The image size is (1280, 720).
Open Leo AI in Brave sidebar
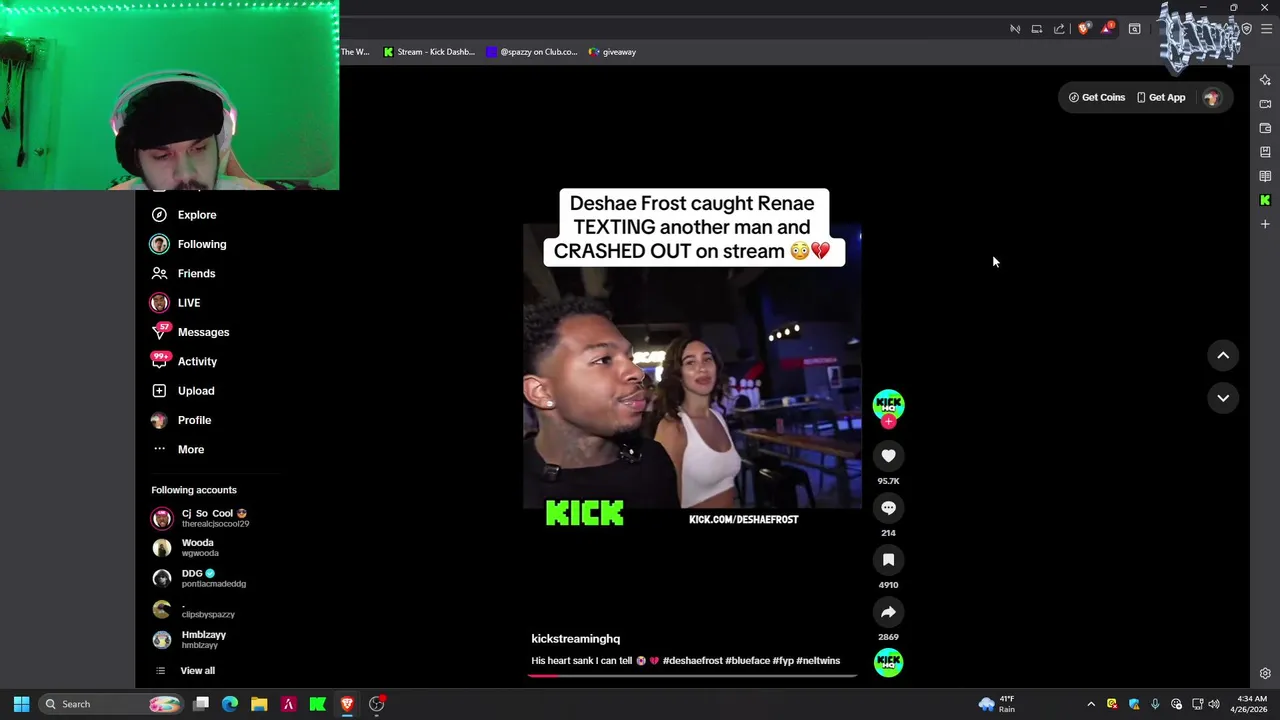[x=1265, y=80]
